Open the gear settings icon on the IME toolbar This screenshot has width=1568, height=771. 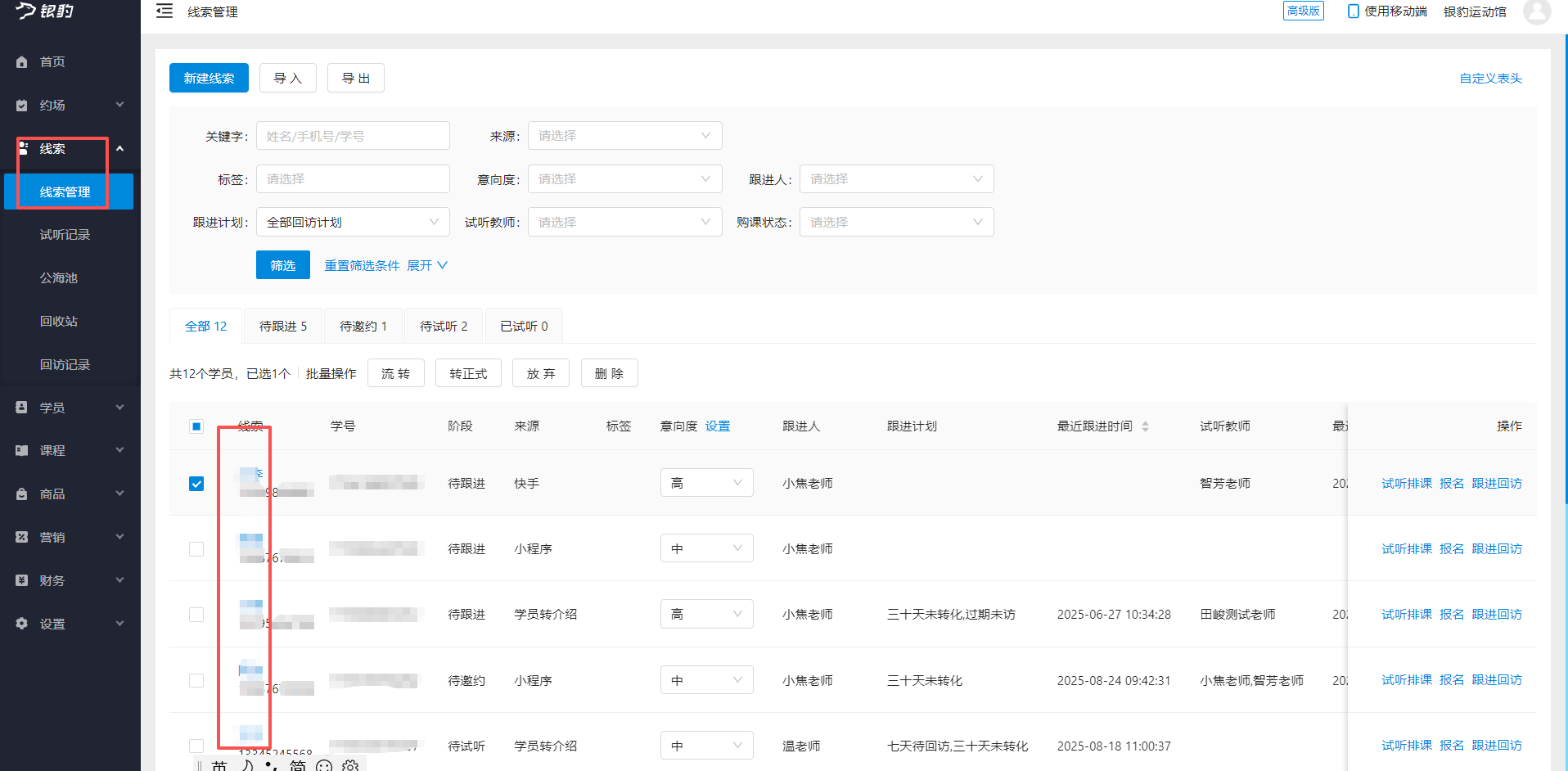(x=350, y=766)
